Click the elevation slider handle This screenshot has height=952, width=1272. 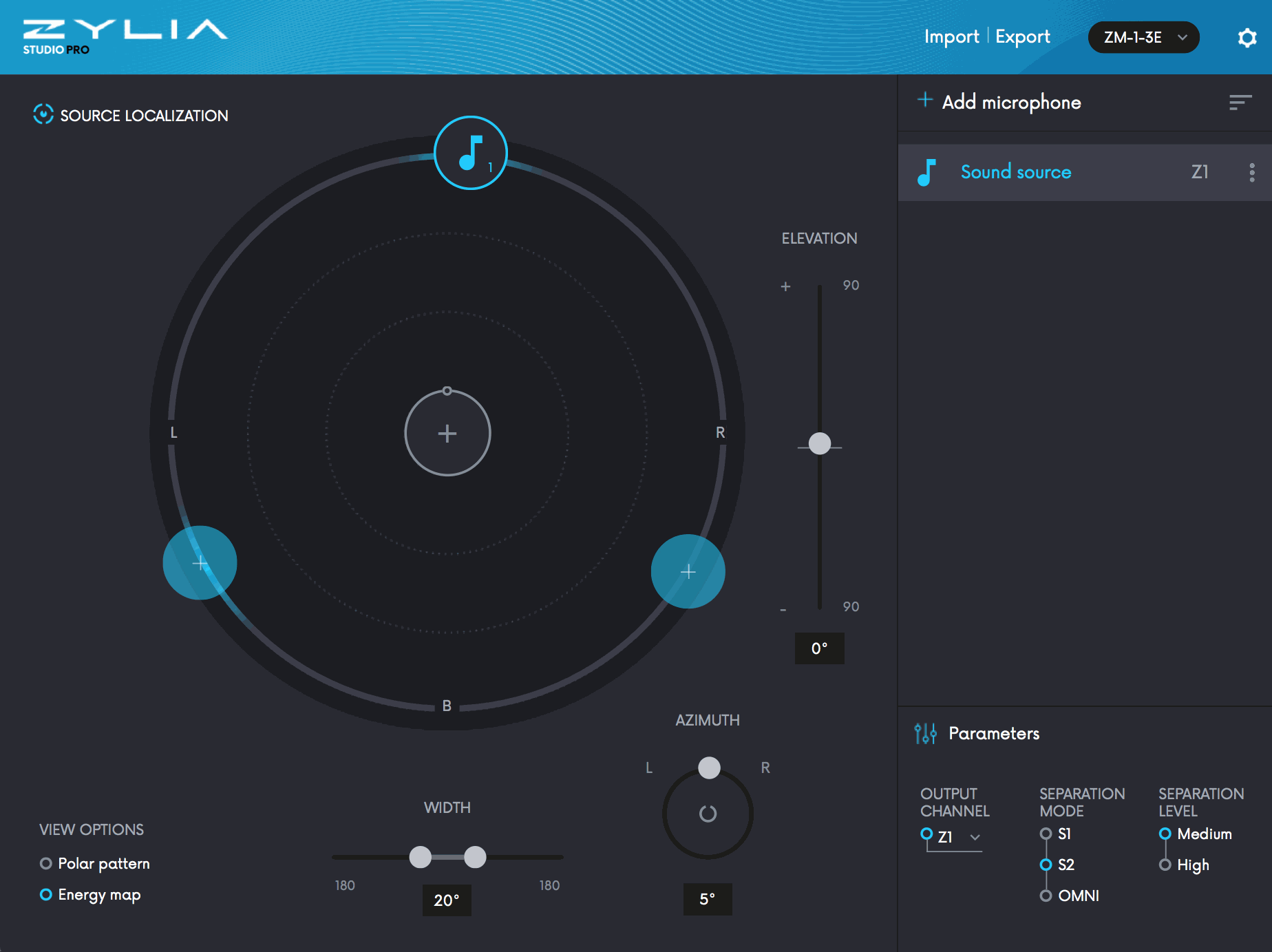point(819,443)
